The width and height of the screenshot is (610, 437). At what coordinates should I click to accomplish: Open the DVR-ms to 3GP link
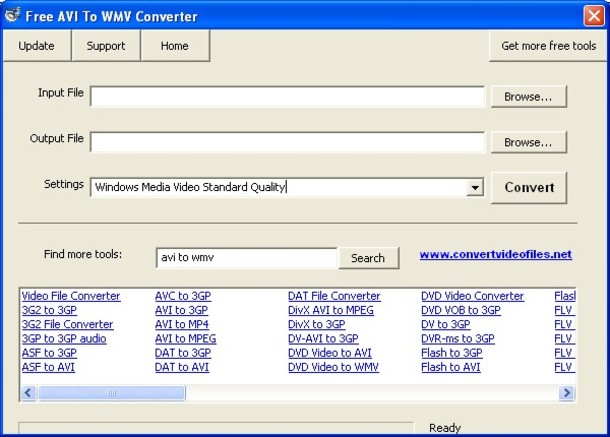point(458,339)
